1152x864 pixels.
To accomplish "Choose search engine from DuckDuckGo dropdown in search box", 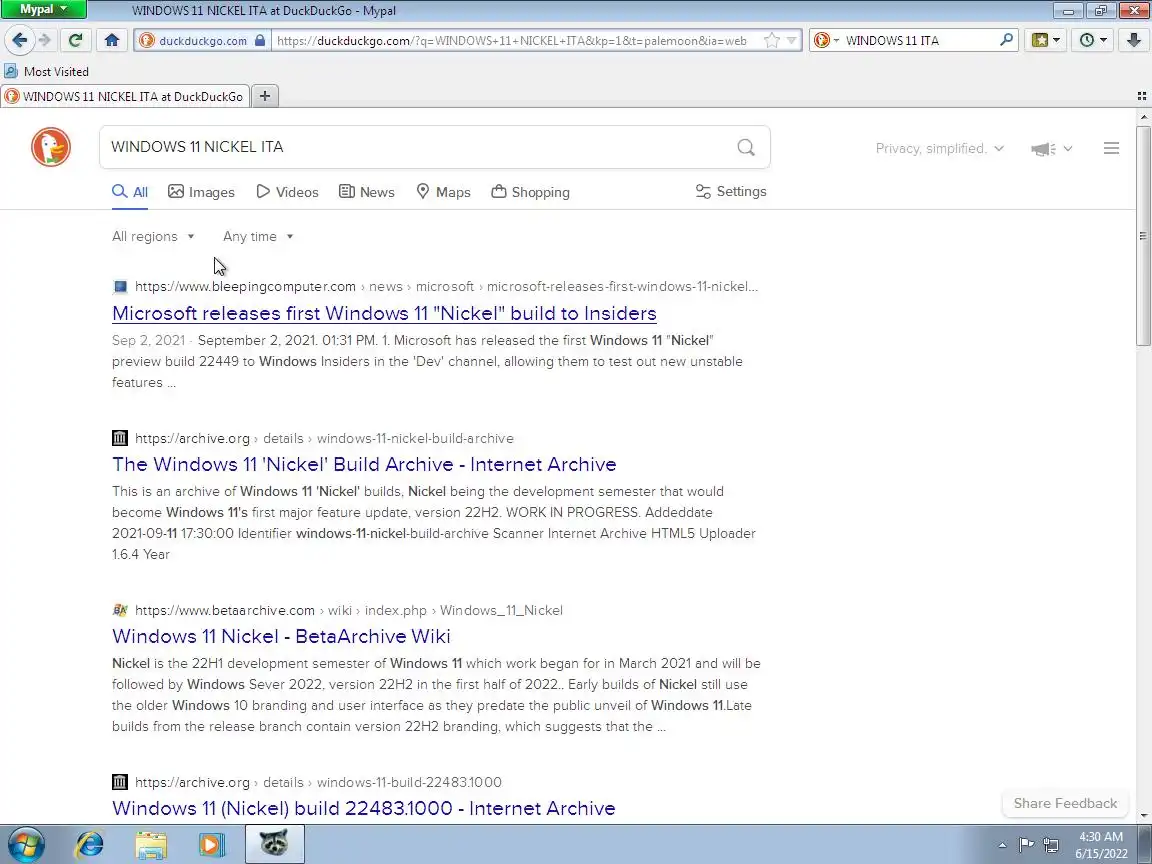I will click(826, 40).
